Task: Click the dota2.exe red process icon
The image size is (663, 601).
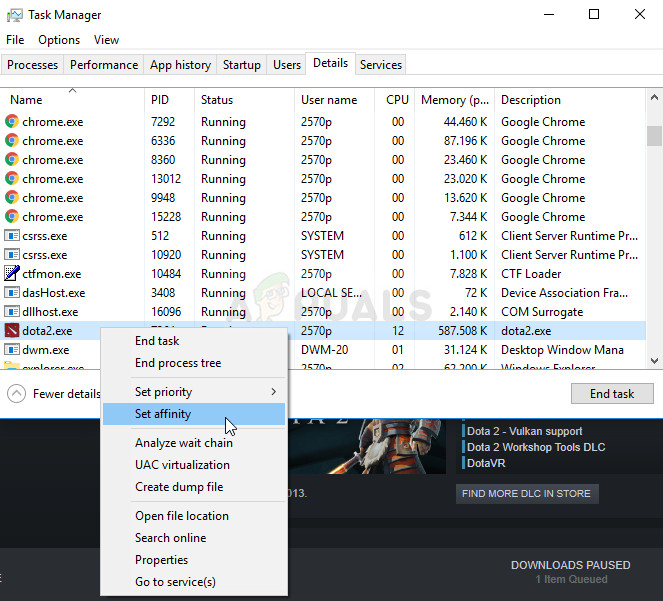Action: coord(12,331)
